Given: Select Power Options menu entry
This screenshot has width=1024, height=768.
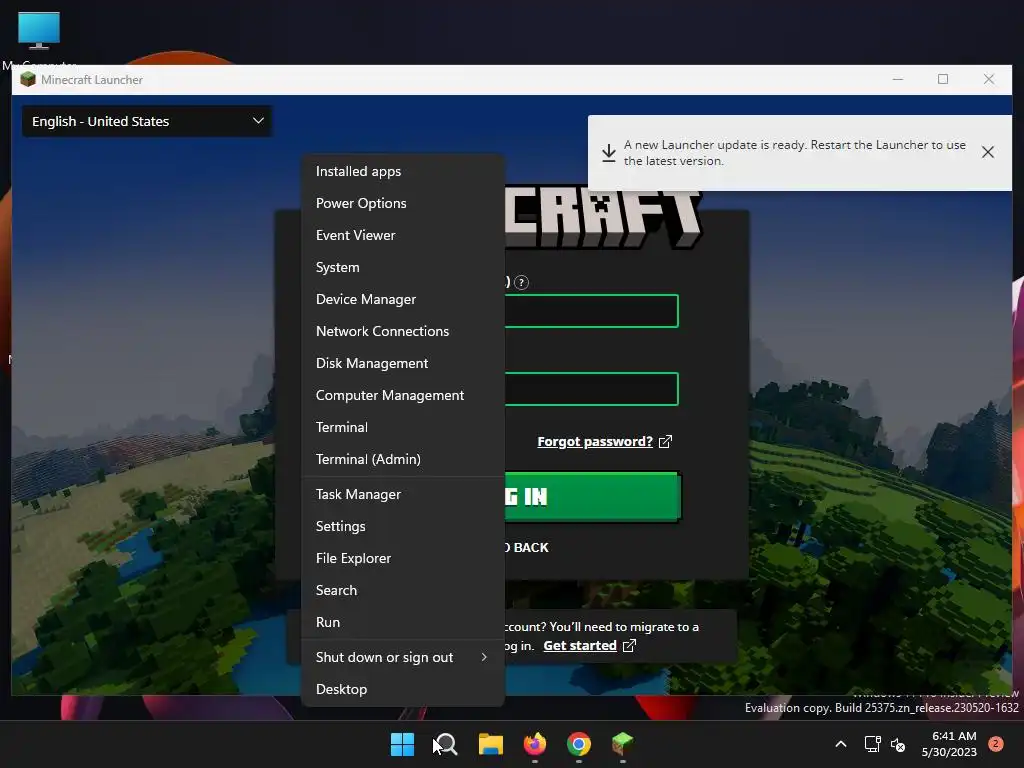Looking at the screenshot, I should tap(402, 203).
